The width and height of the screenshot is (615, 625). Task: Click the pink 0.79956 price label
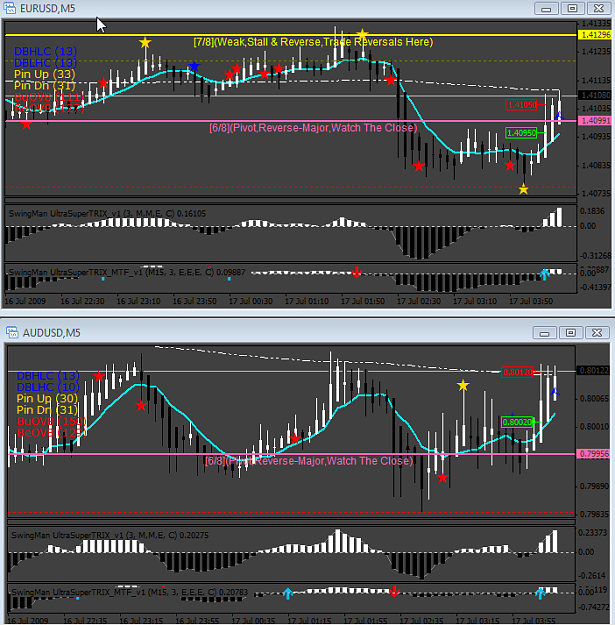593,454
